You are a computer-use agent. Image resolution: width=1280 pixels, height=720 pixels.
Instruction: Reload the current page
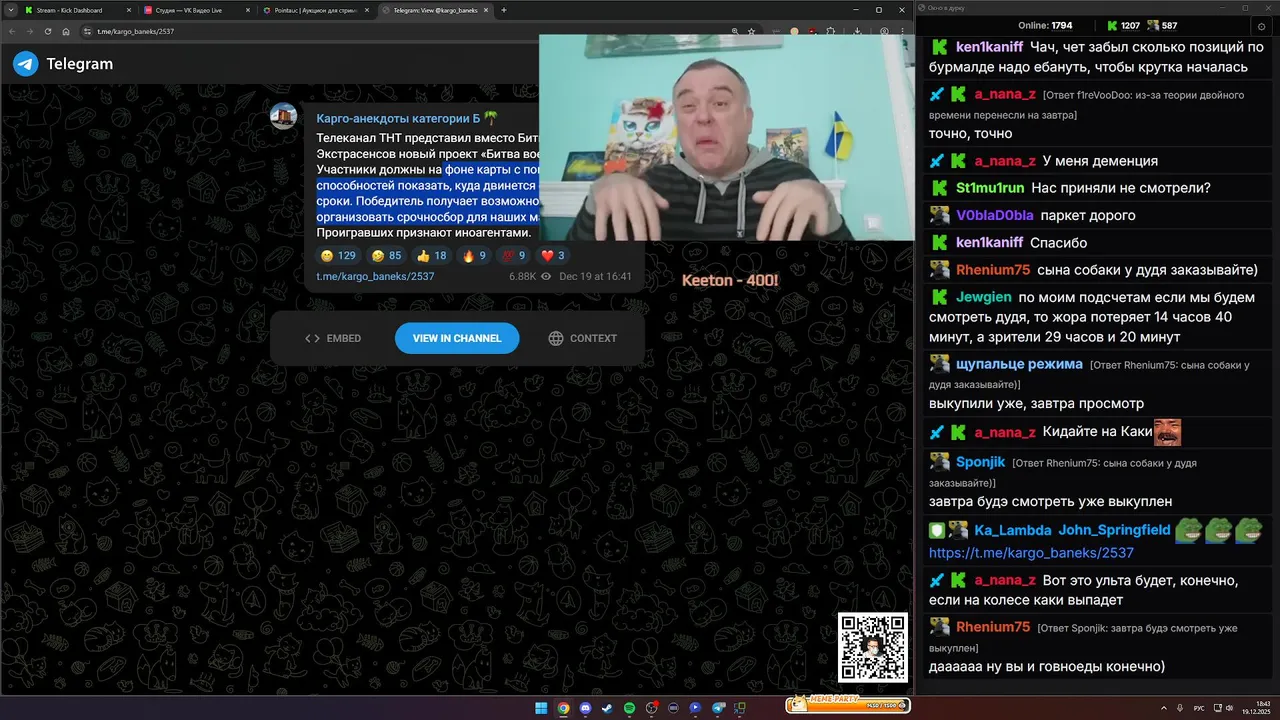tap(48, 31)
